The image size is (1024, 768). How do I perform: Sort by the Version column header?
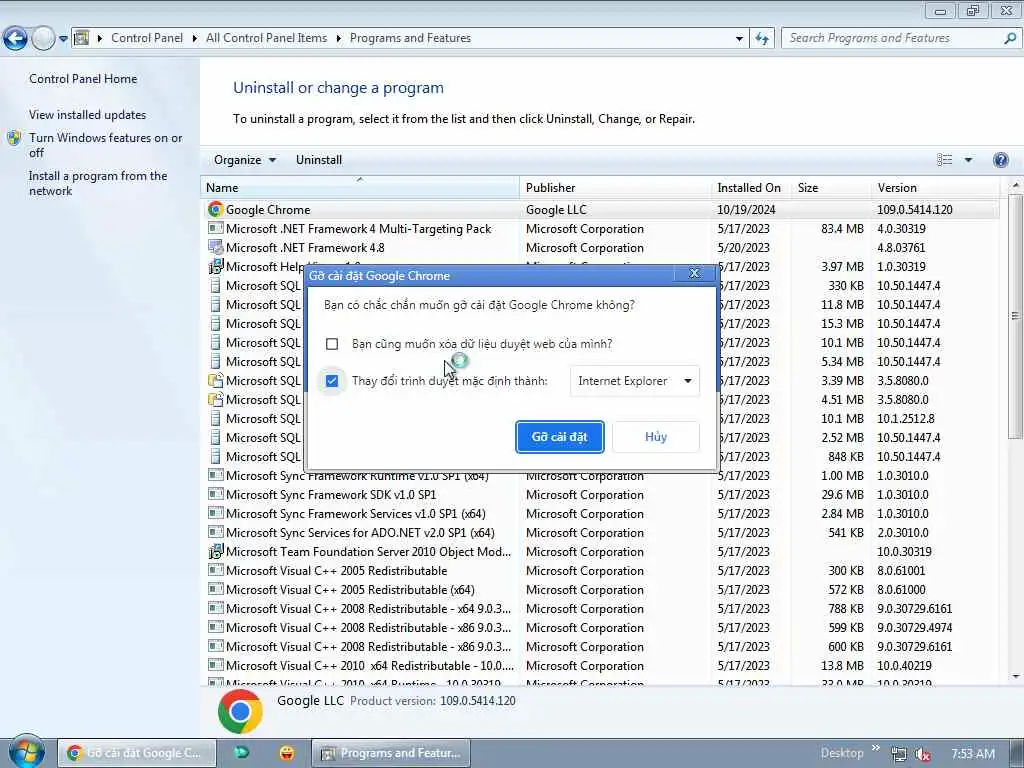pos(935,187)
